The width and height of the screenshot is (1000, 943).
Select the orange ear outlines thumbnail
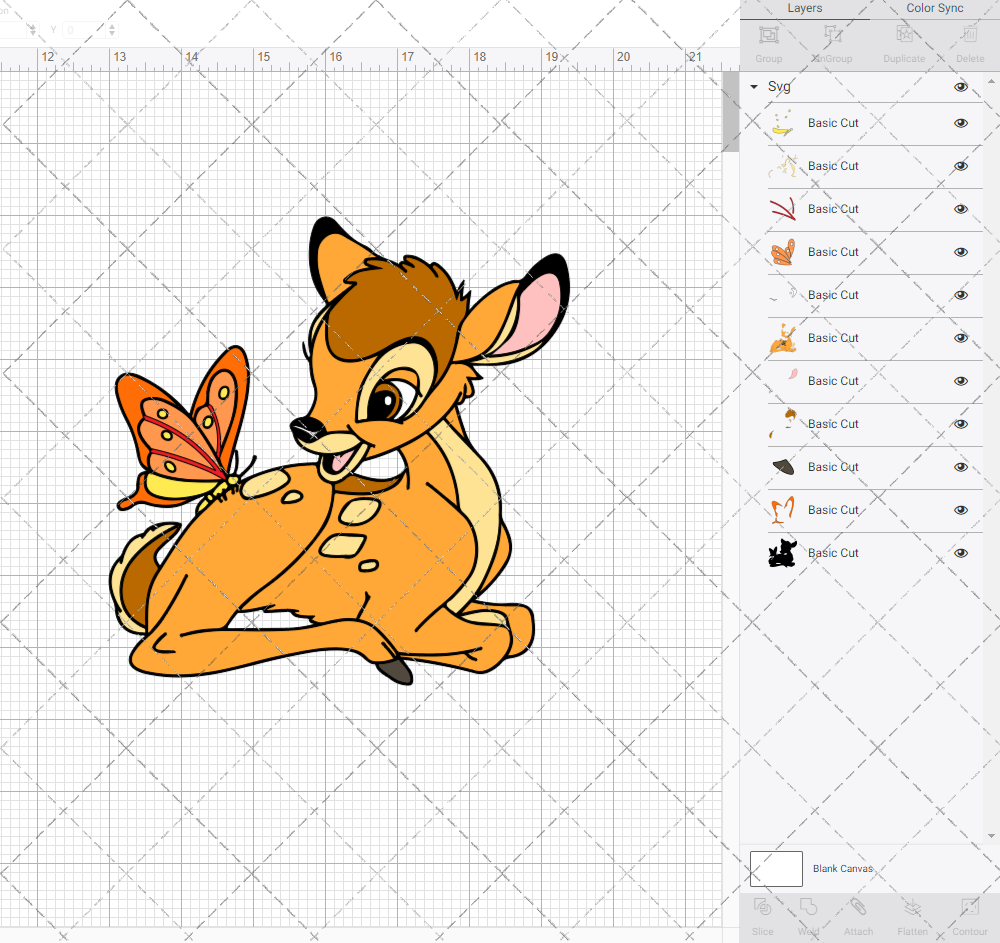[783, 510]
